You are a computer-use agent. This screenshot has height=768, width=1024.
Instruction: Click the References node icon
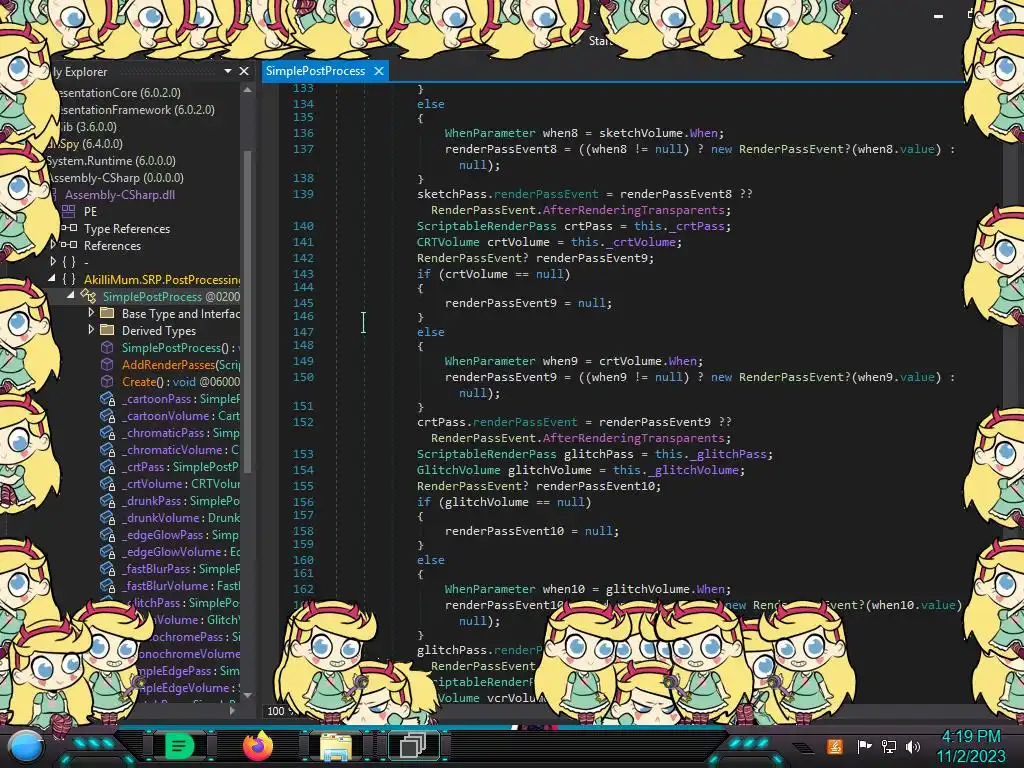[69, 246]
